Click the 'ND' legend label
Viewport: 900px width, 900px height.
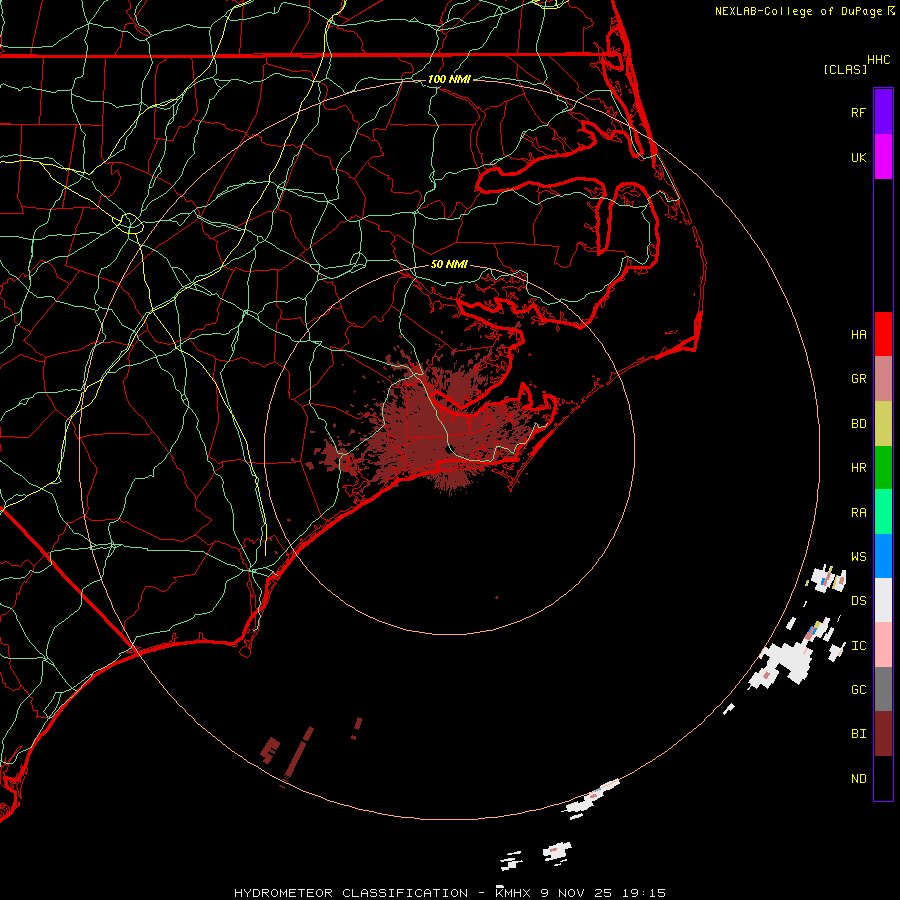pyautogui.click(x=858, y=779)
